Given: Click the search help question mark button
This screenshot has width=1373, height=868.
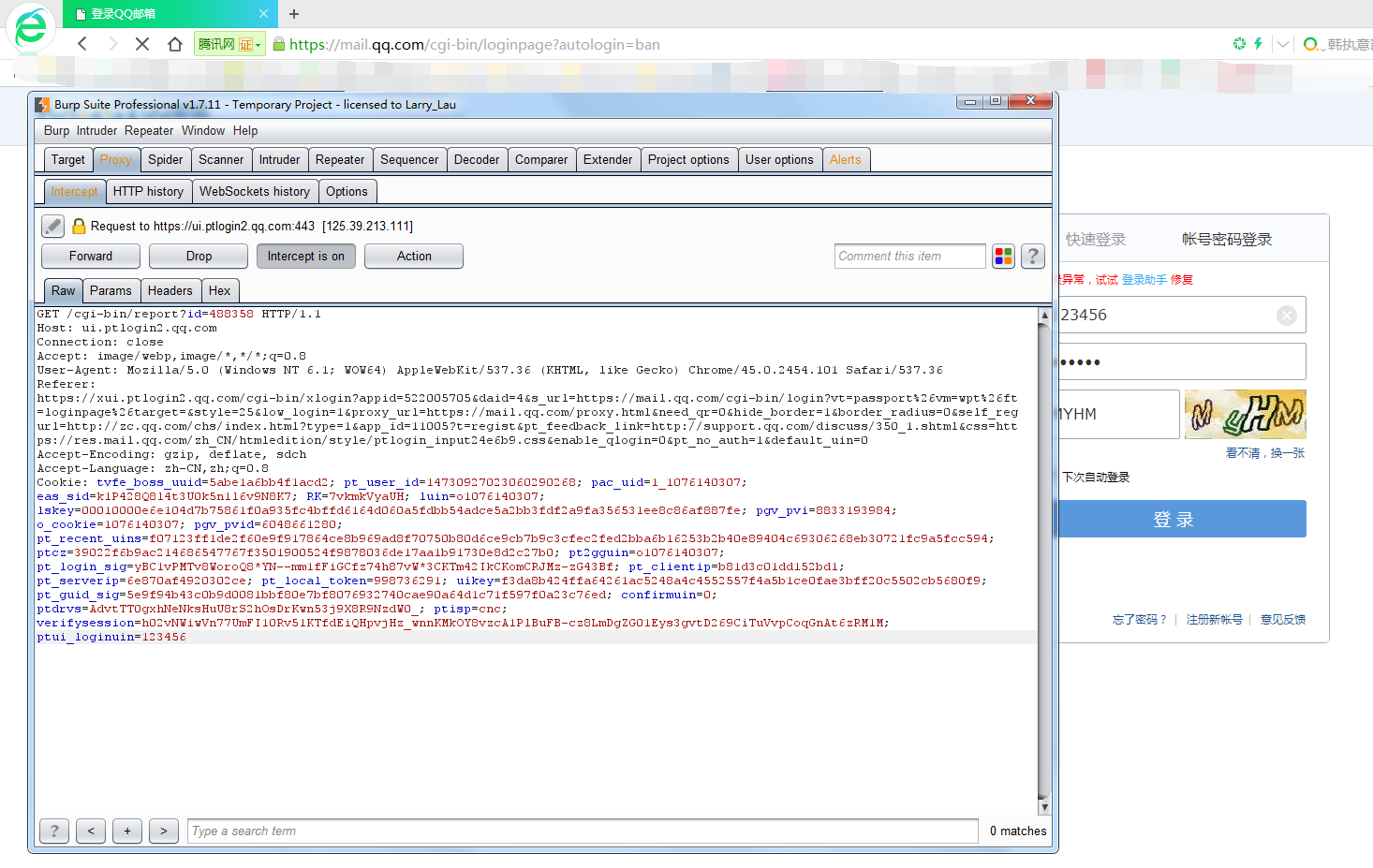Looking at the screenshot, I should (x=54, y=831).
